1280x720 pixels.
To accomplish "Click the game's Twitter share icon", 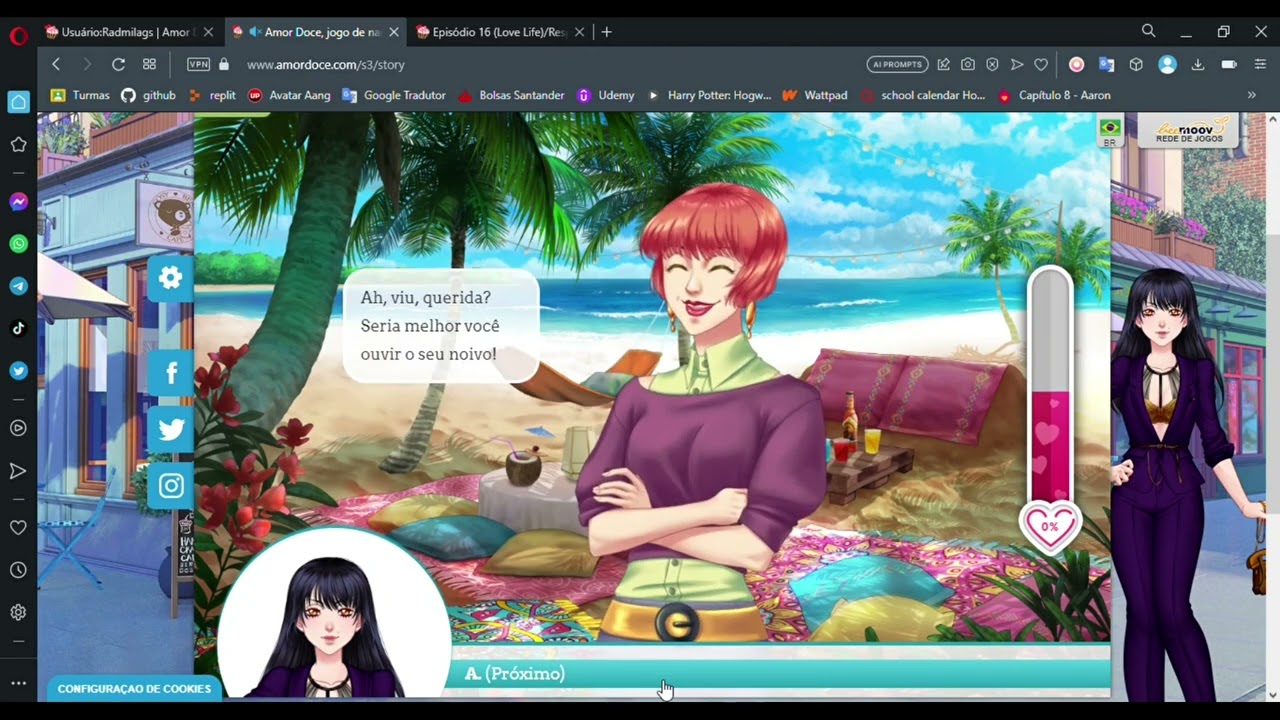I will [171, 430].
